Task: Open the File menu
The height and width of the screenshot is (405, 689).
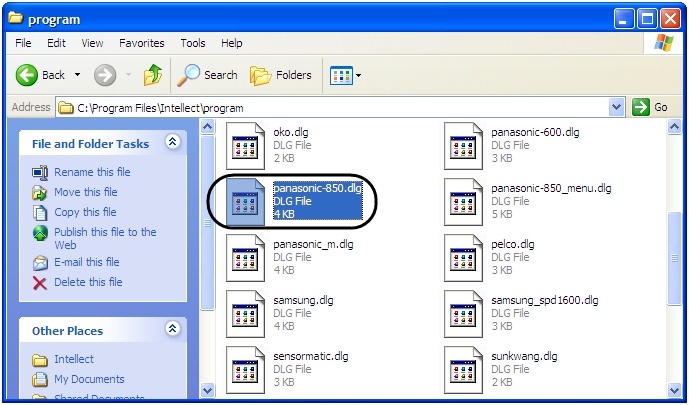Action: (23, 43)
